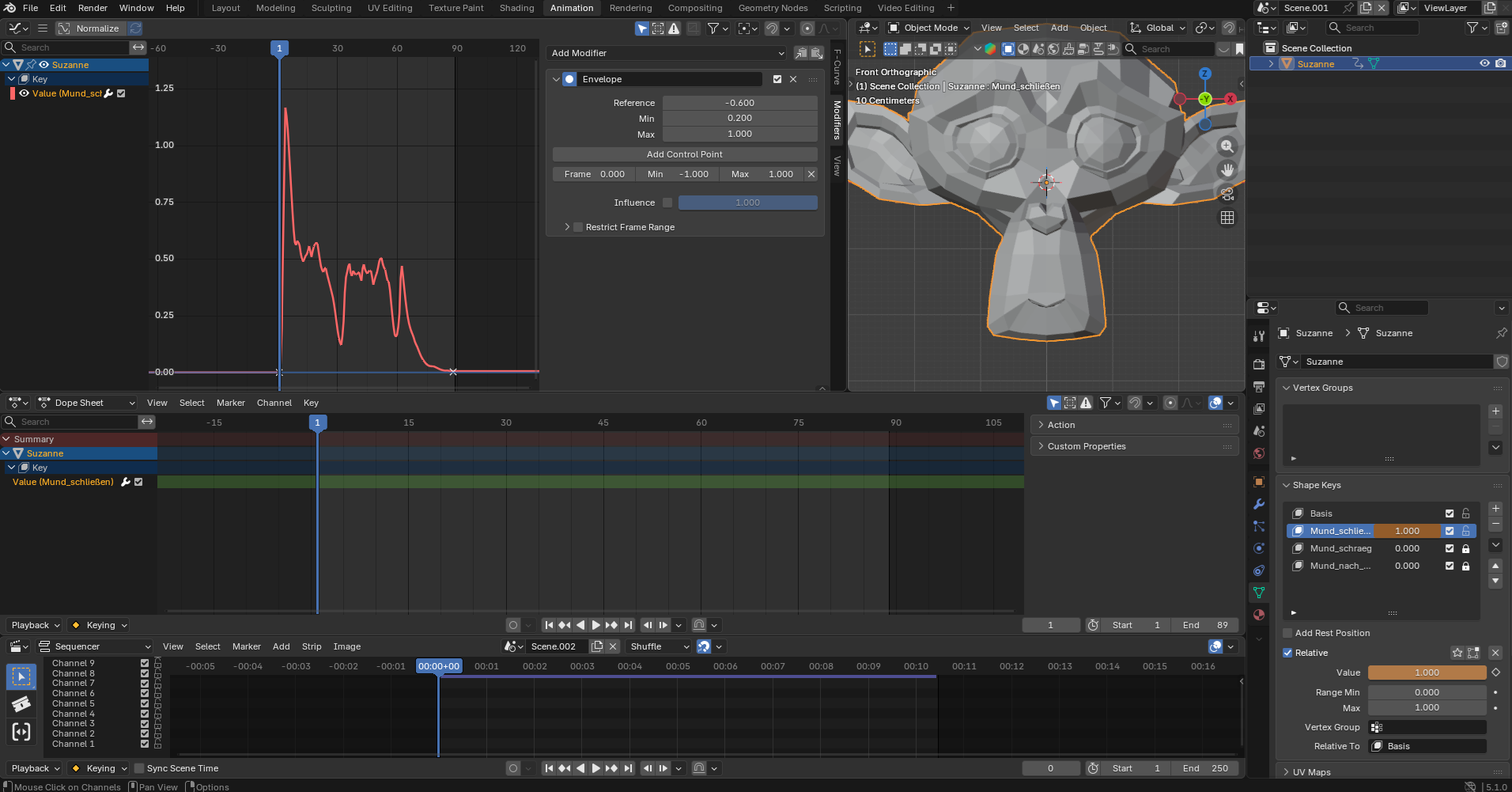Open the Render menu

tap(93, 8)
